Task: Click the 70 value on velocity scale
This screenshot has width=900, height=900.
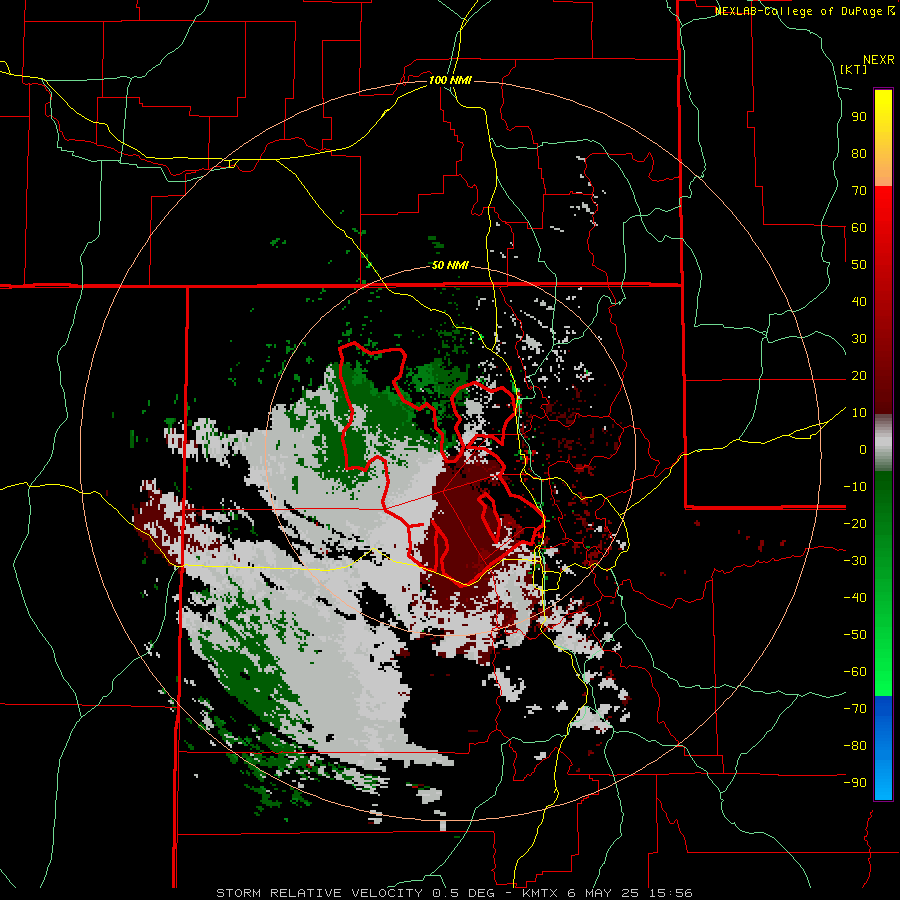Action: (x=859, y=191)
